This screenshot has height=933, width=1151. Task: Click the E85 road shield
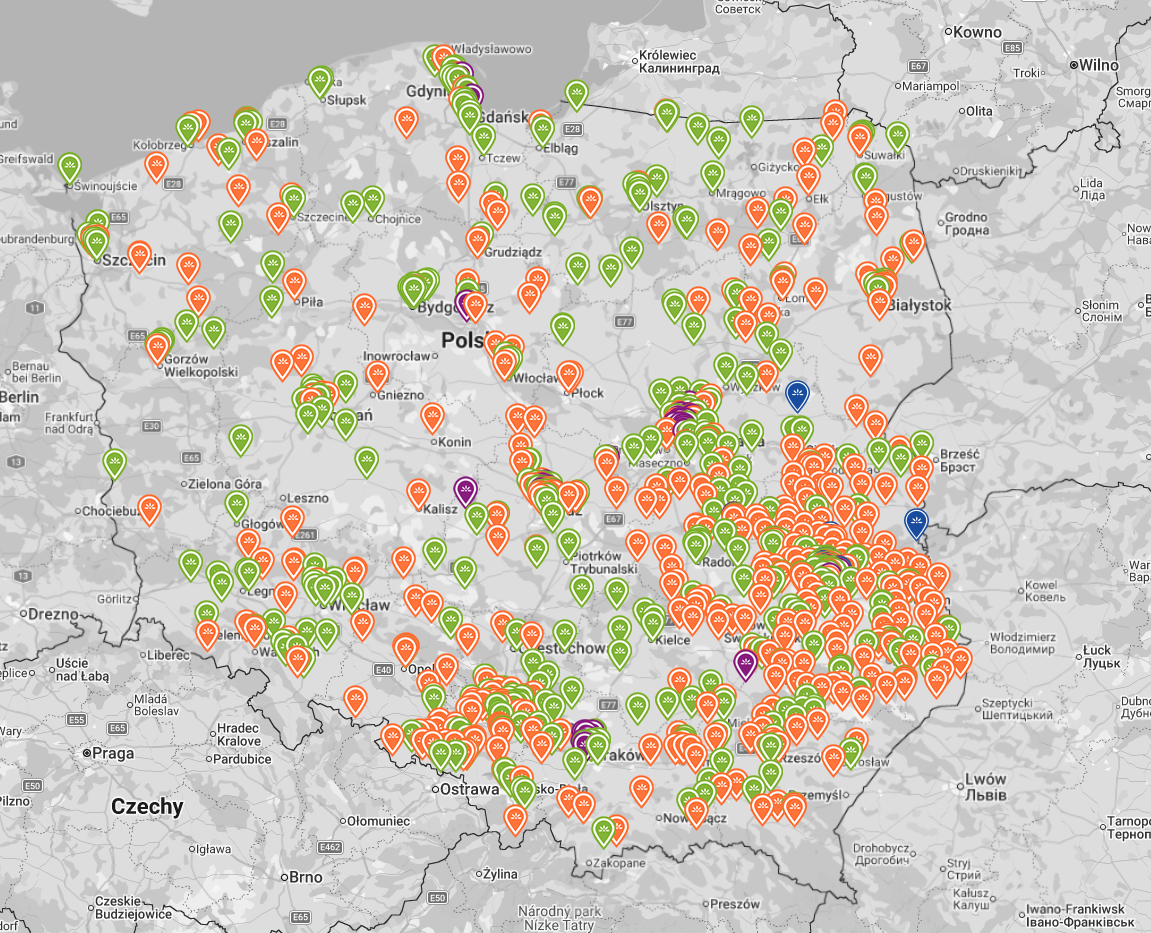[1012, 48]
